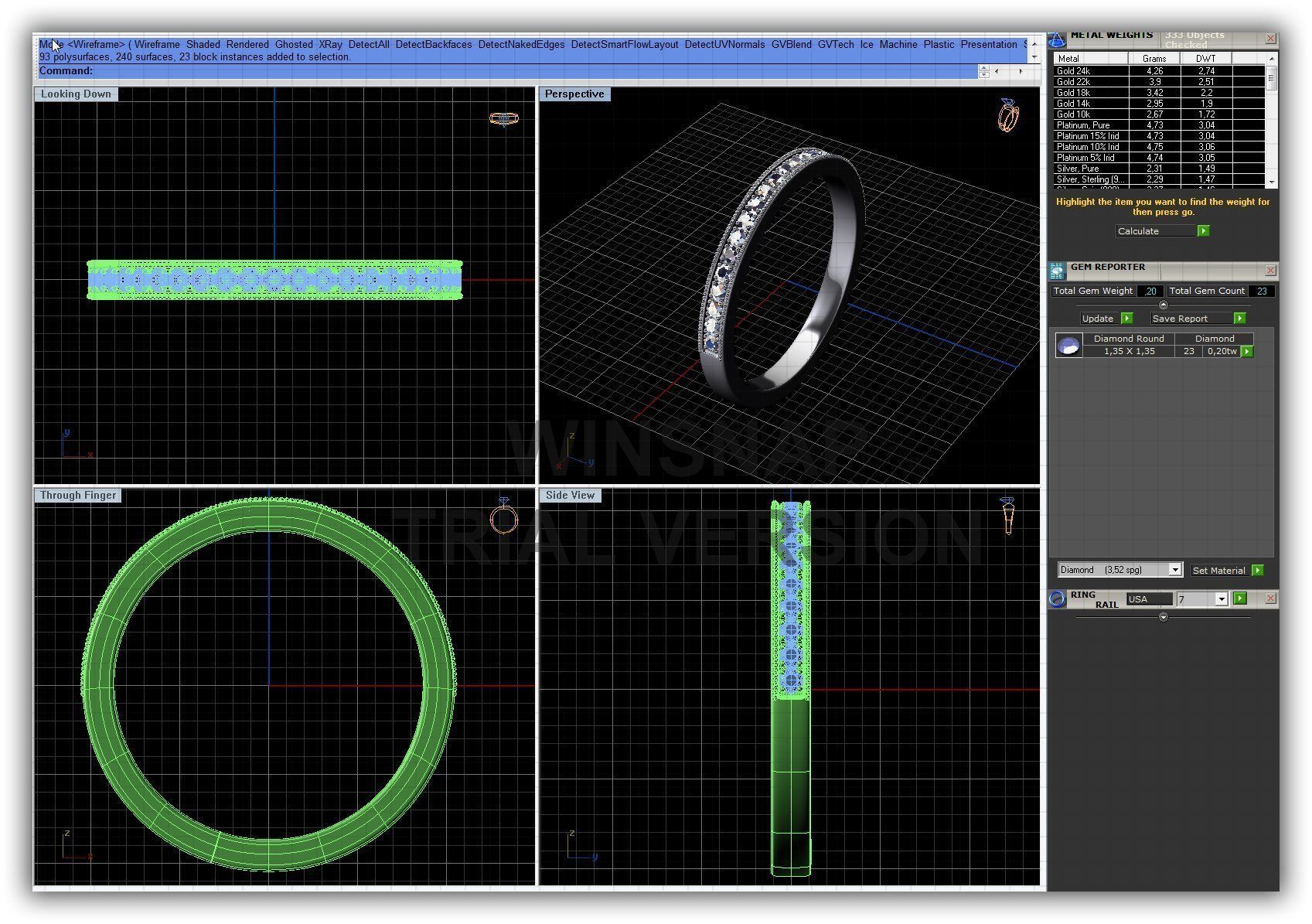
Task: Expand the Ring Rail section with down arrow
Action: pos(1164,617)
